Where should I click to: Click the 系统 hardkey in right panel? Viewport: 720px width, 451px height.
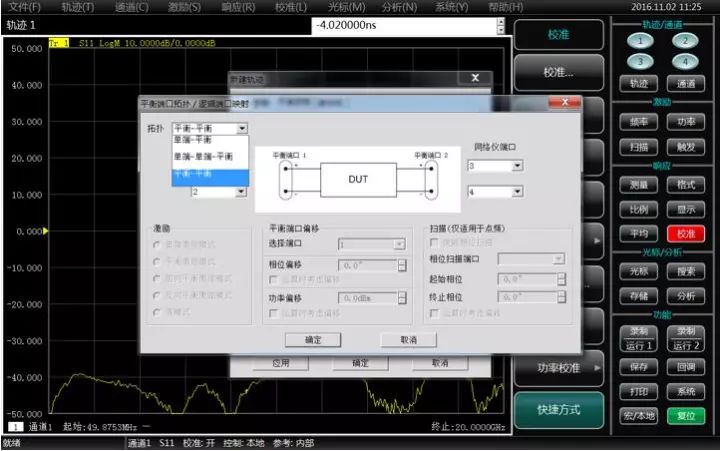point(686,392)
